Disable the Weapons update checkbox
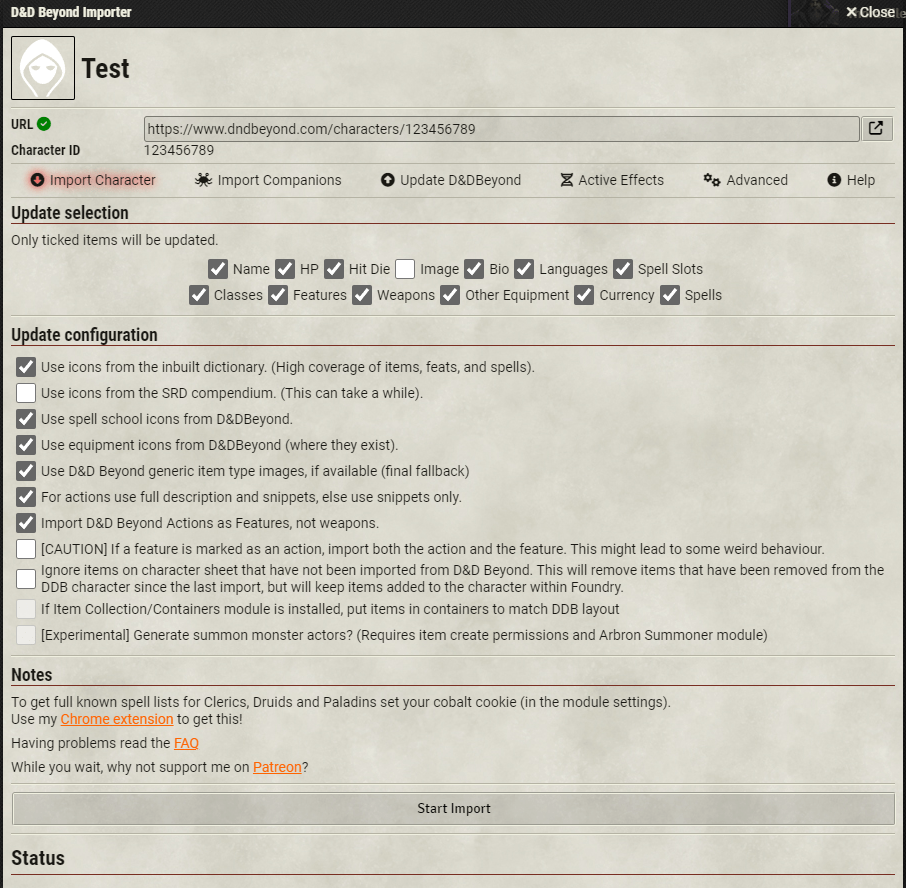 point(362,295)
